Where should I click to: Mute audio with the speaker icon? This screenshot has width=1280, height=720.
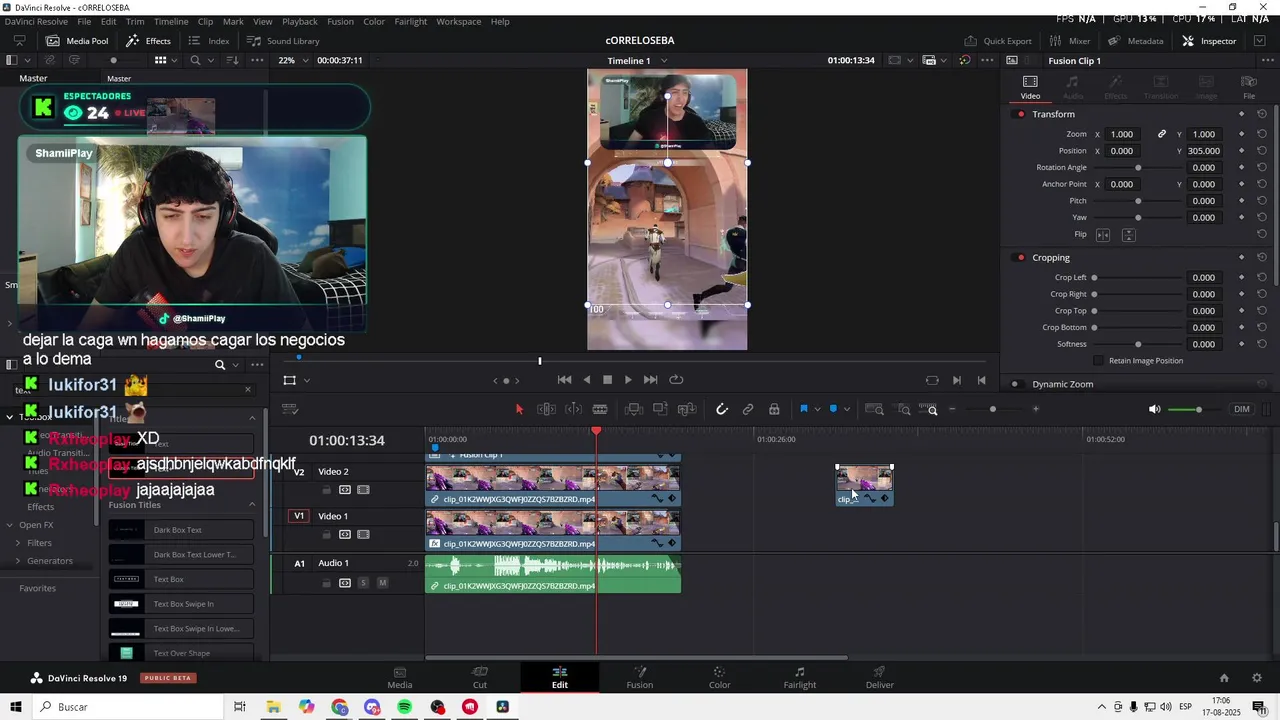point(1154,409)
